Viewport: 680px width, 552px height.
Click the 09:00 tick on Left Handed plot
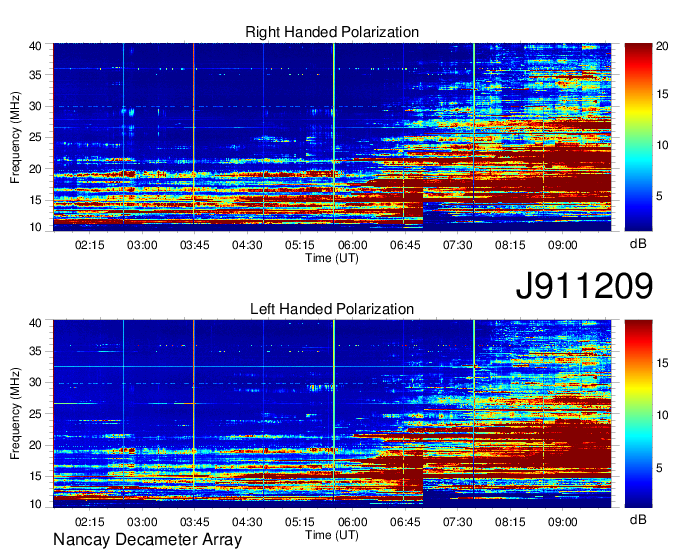coord(562,522)
